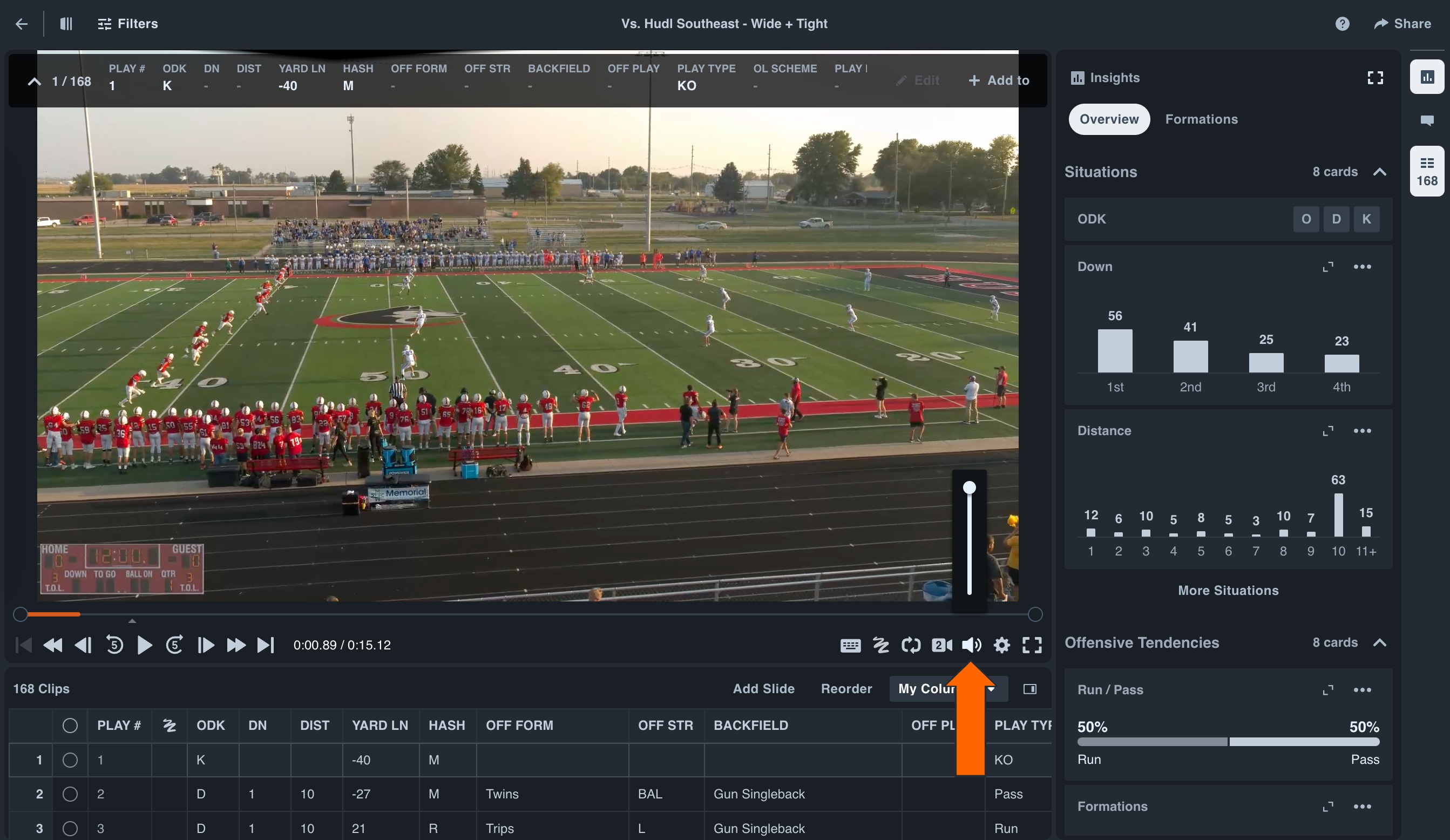
Task: Collapse the Offensive Tendencies section
Action: click(1381, 642)
